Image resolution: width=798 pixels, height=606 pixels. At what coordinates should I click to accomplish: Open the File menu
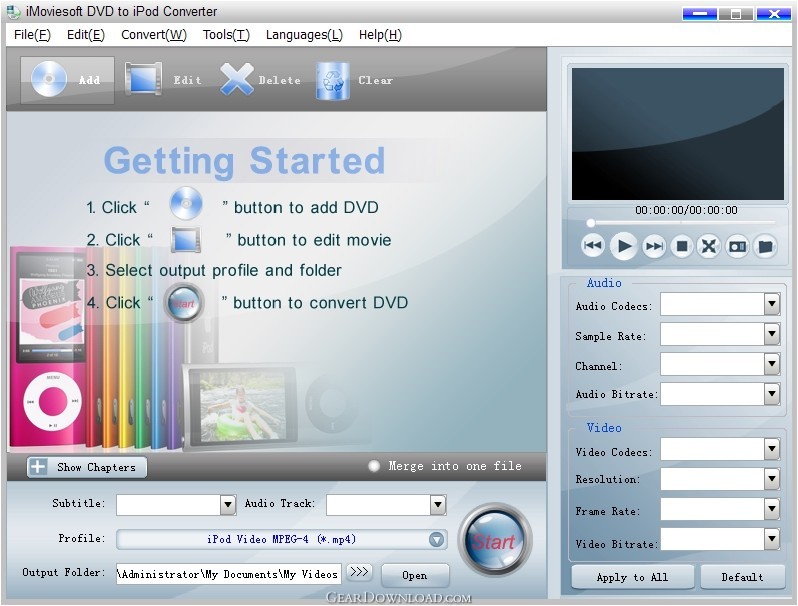(x=32, y=35)
